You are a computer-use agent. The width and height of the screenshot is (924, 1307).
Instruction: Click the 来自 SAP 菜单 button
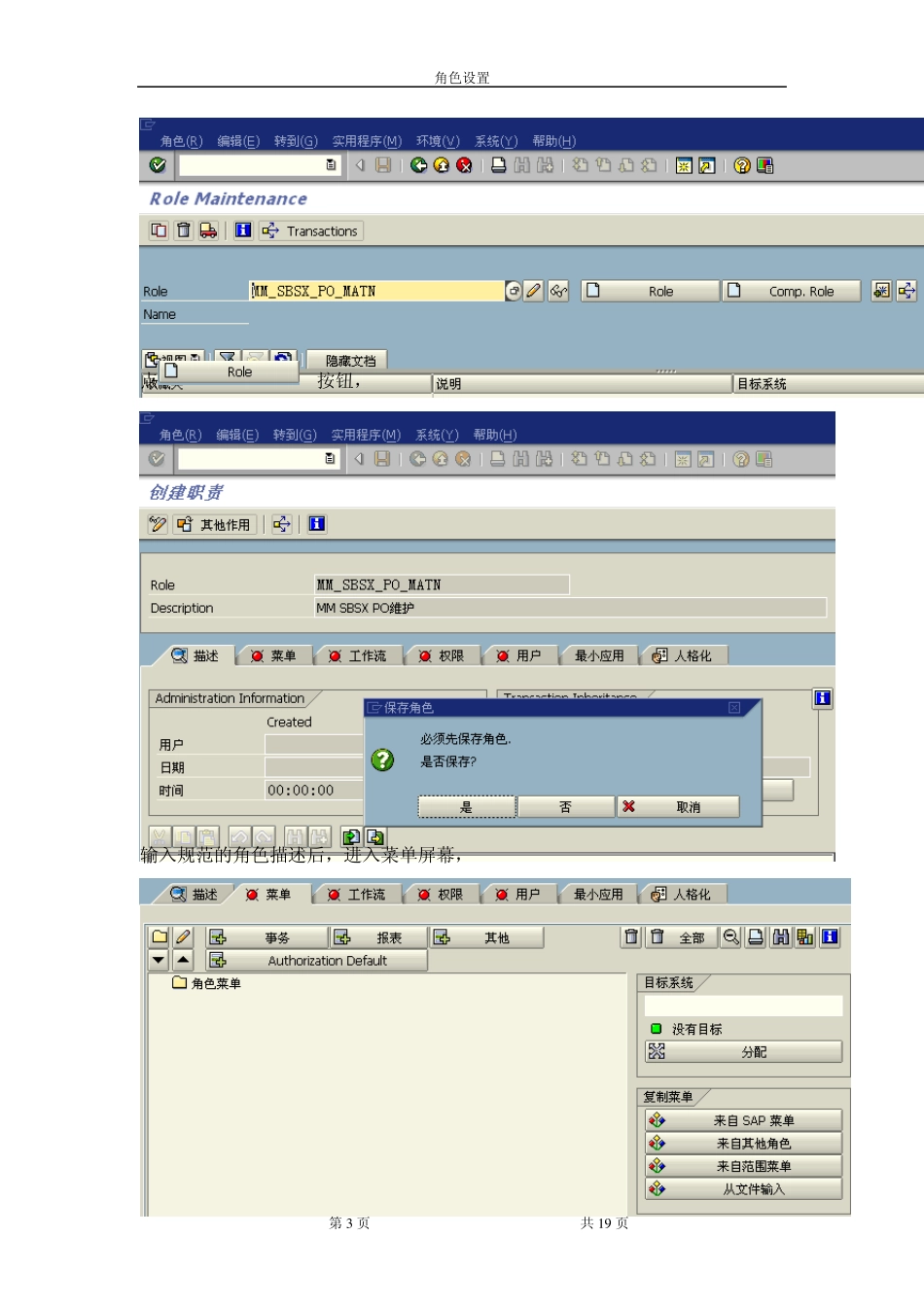coord(744,1120)
